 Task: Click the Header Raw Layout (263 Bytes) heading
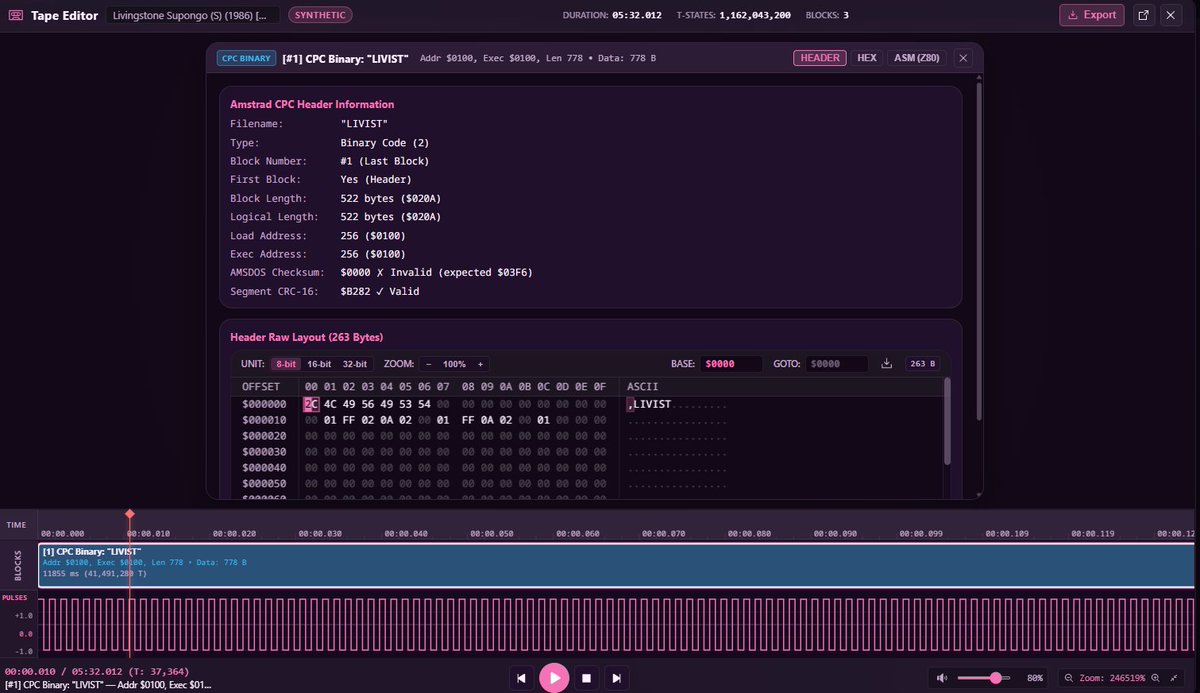306,337
